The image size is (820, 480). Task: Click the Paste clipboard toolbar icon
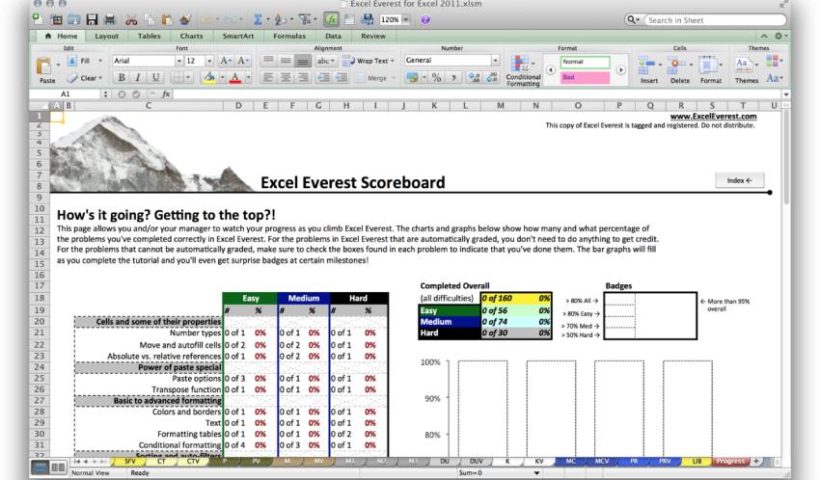pos(167,20)
